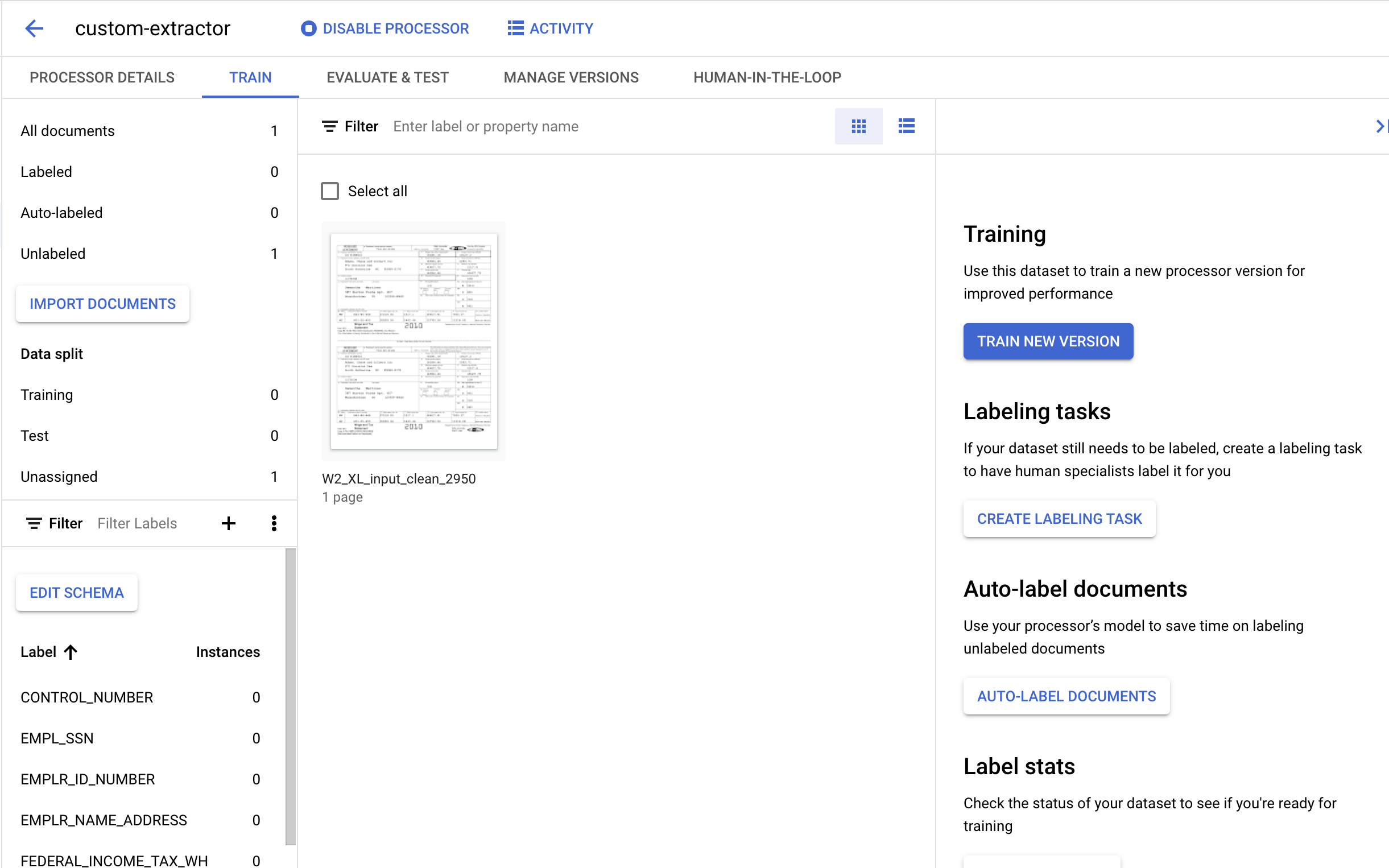Open the three-dot overflow menu in labels panel

click(274, 523)
